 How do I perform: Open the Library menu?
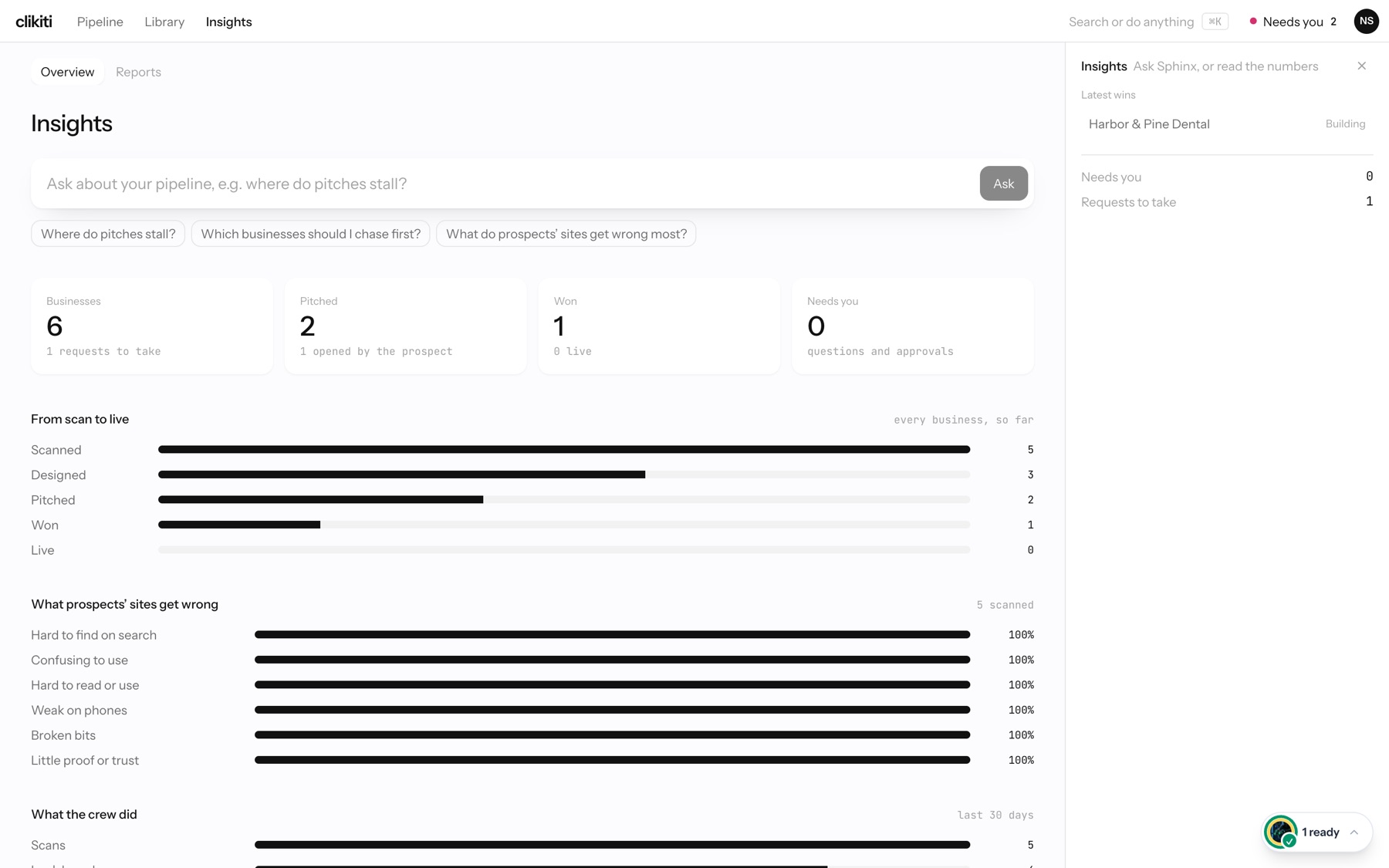pyautogui.click(x=164, y=22)
